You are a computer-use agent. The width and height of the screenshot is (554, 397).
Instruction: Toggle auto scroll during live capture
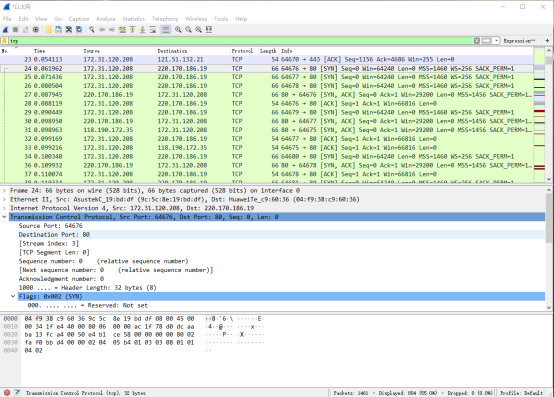coord(153,30)
